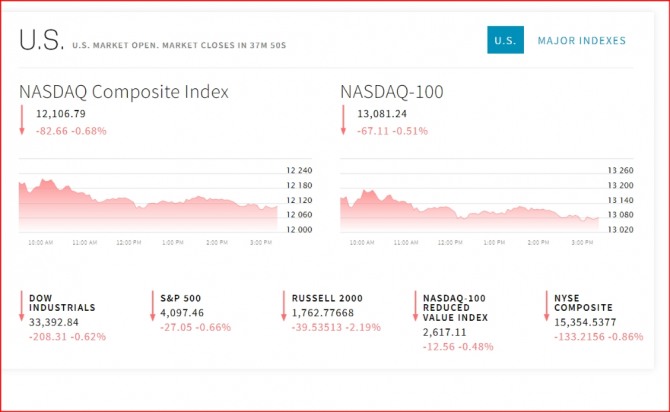Click the NASDAQ Composite intraday chart
Screen dimensions: 670x412
coord(148,204)
